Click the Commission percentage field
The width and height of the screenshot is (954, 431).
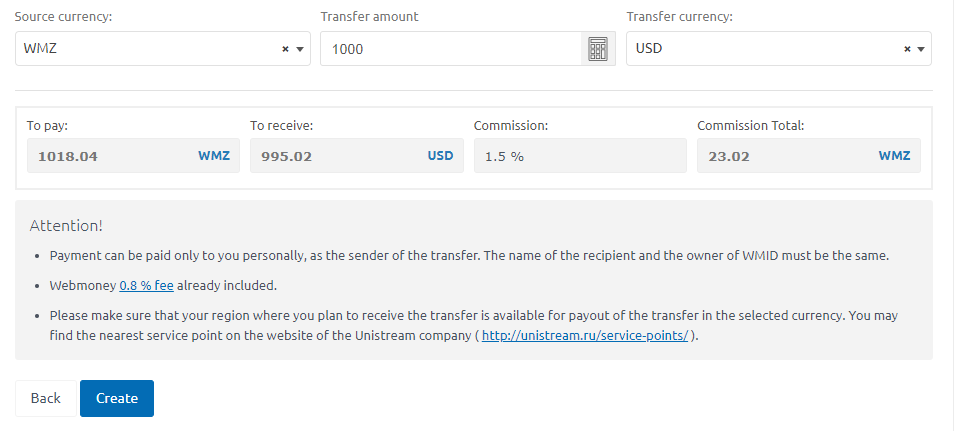point(580,156)
